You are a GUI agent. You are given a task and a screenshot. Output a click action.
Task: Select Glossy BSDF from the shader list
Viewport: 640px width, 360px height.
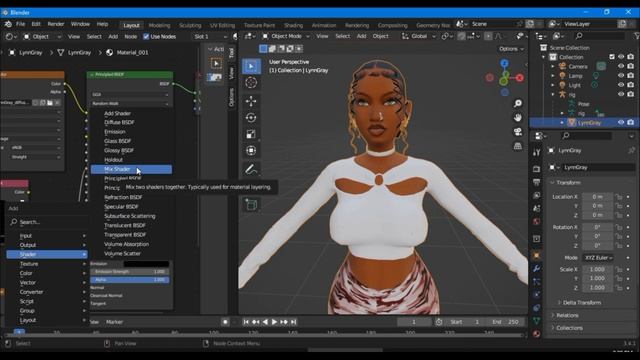tap(131, 151)
